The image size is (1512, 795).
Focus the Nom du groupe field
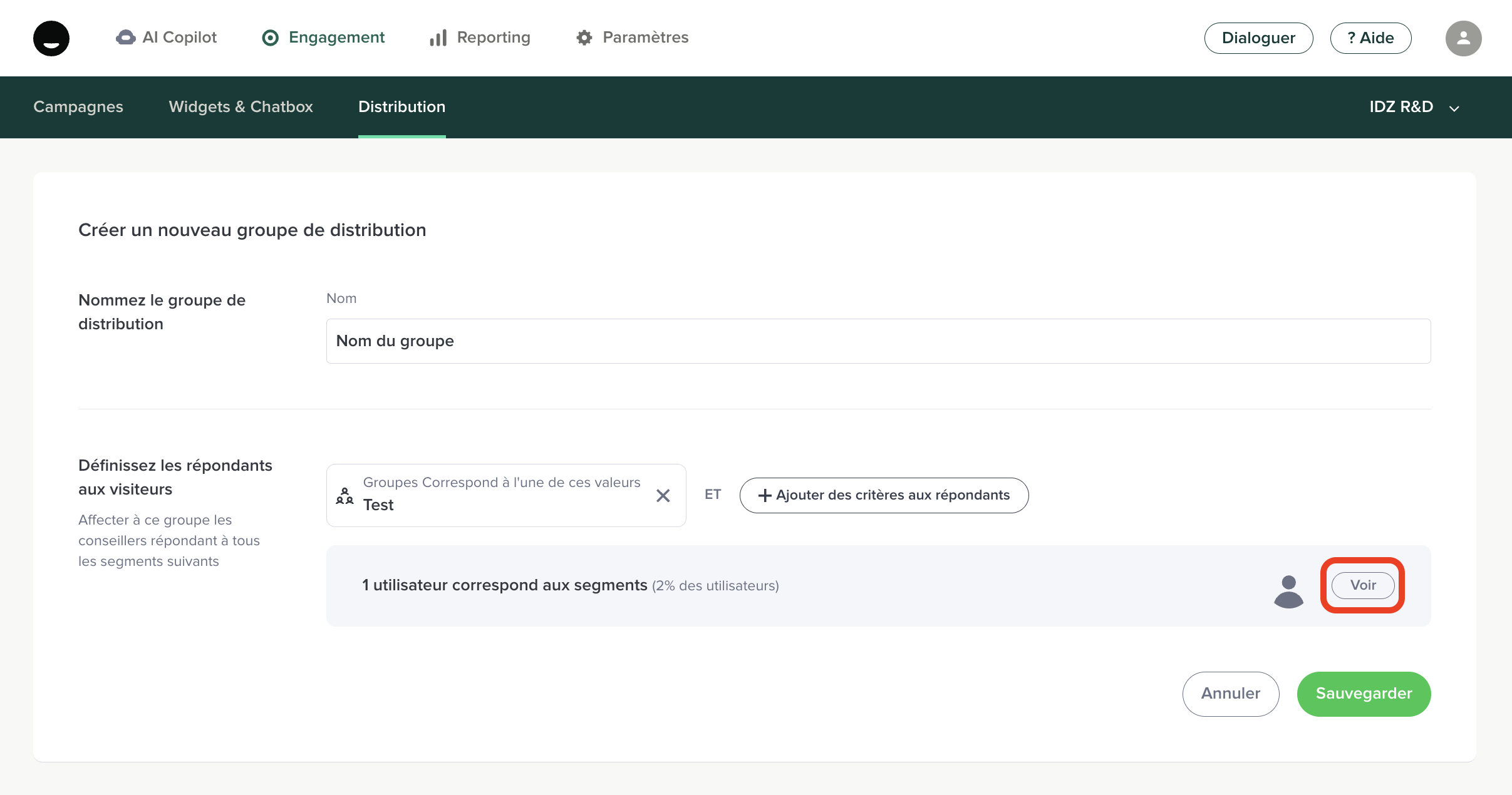pyautogui.click(x=878, y=341)
